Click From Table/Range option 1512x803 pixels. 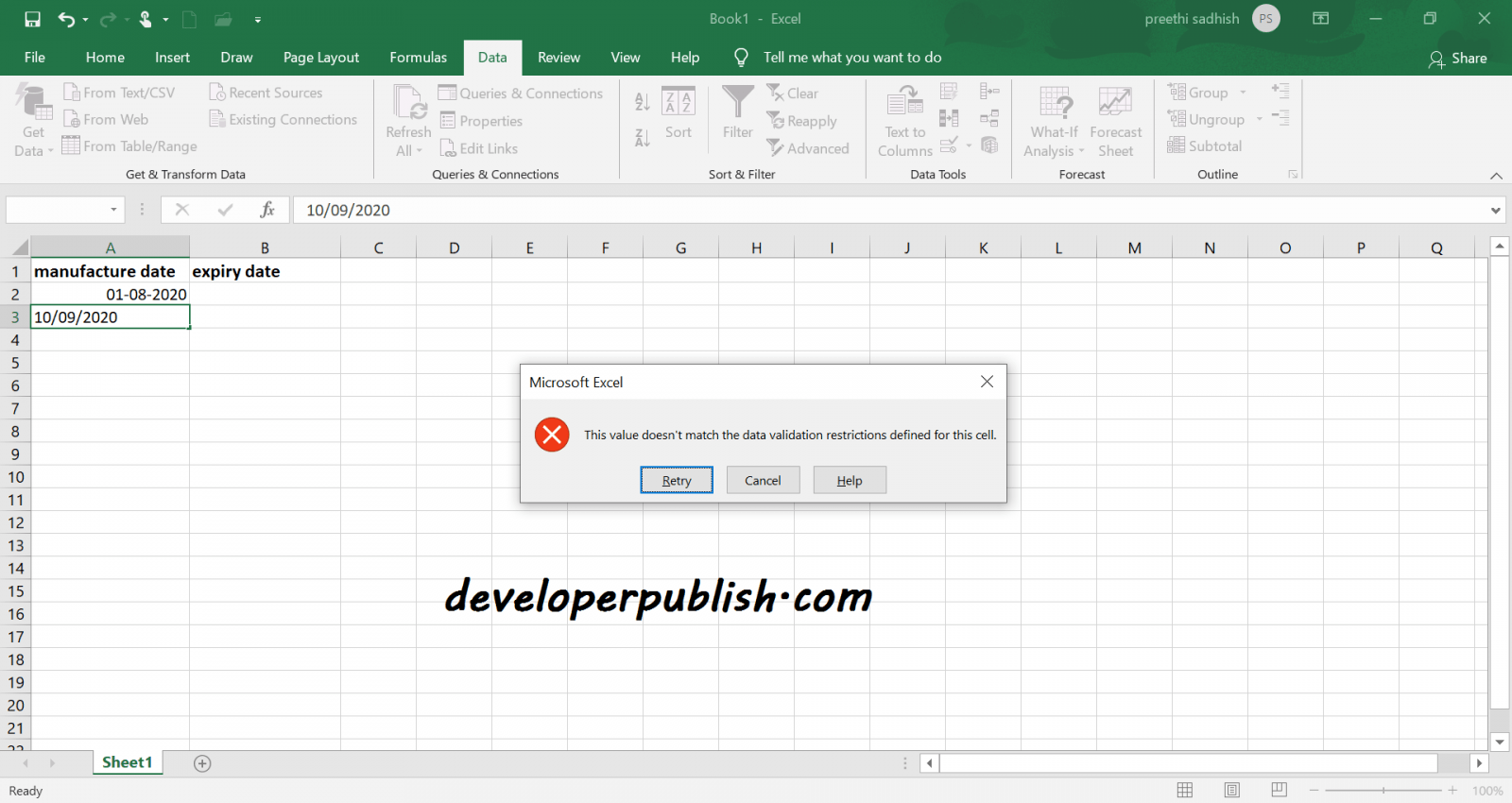pos(129,145)
